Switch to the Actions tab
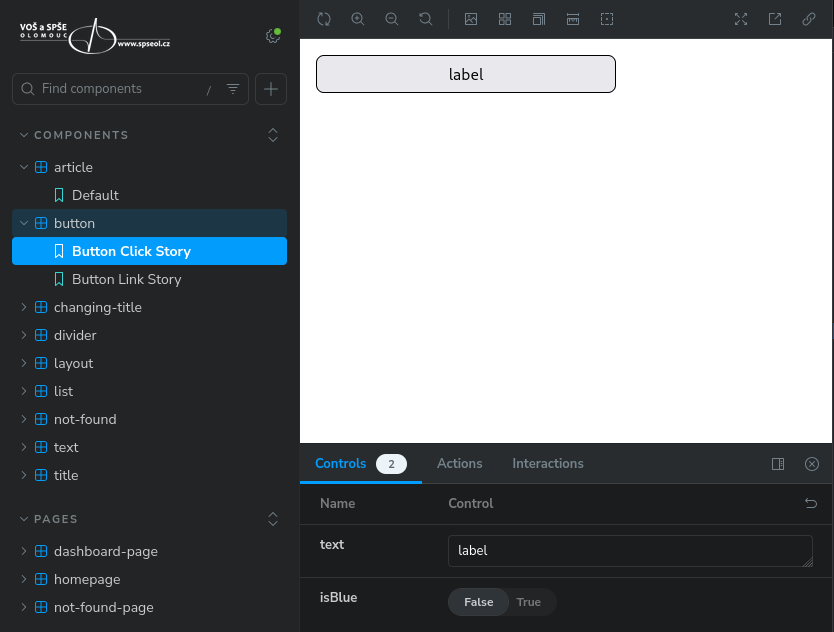The width and height of the screenshot is (834, 632). [x=459, y=463]
